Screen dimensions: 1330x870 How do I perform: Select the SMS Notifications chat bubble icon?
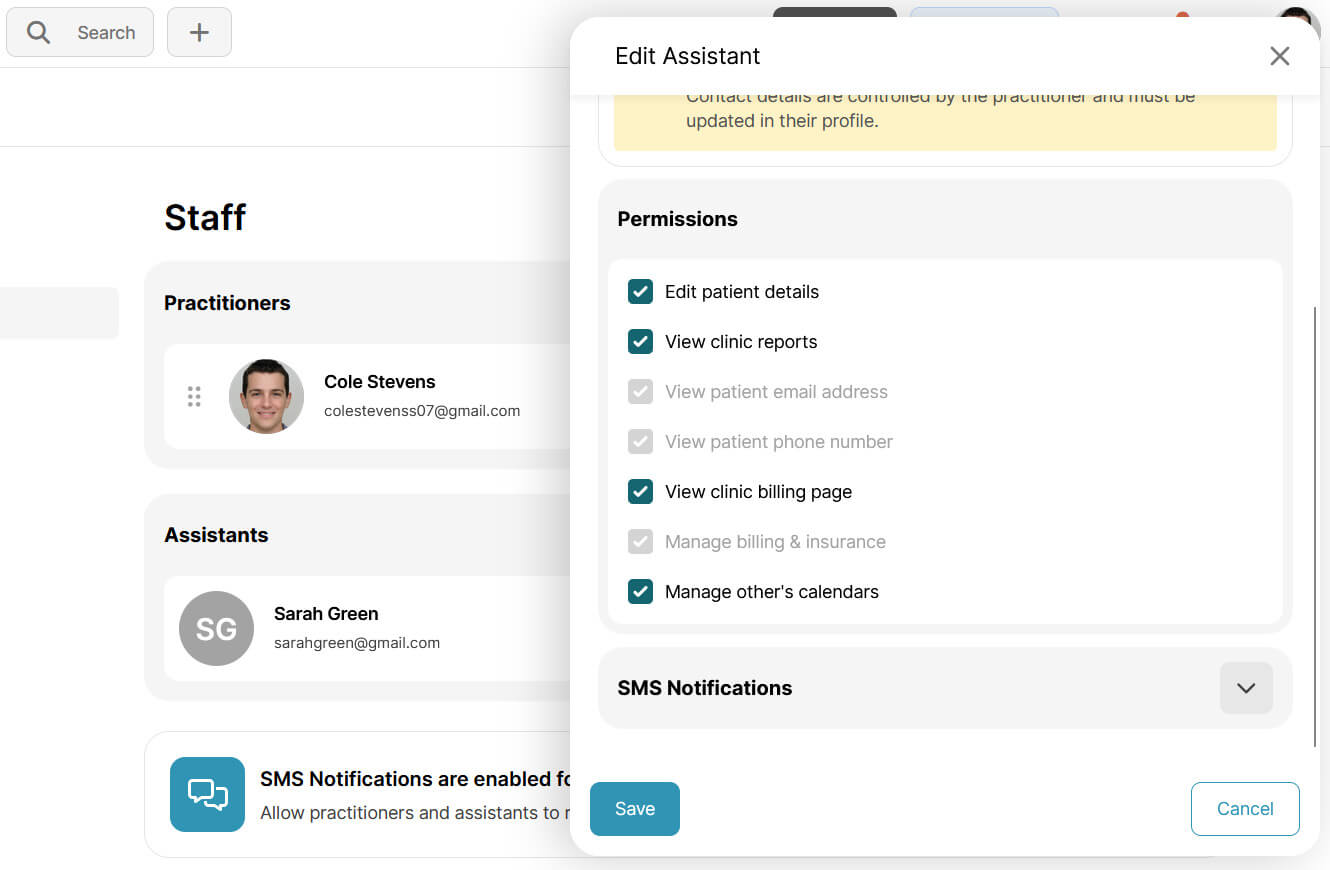click(207, 795)
